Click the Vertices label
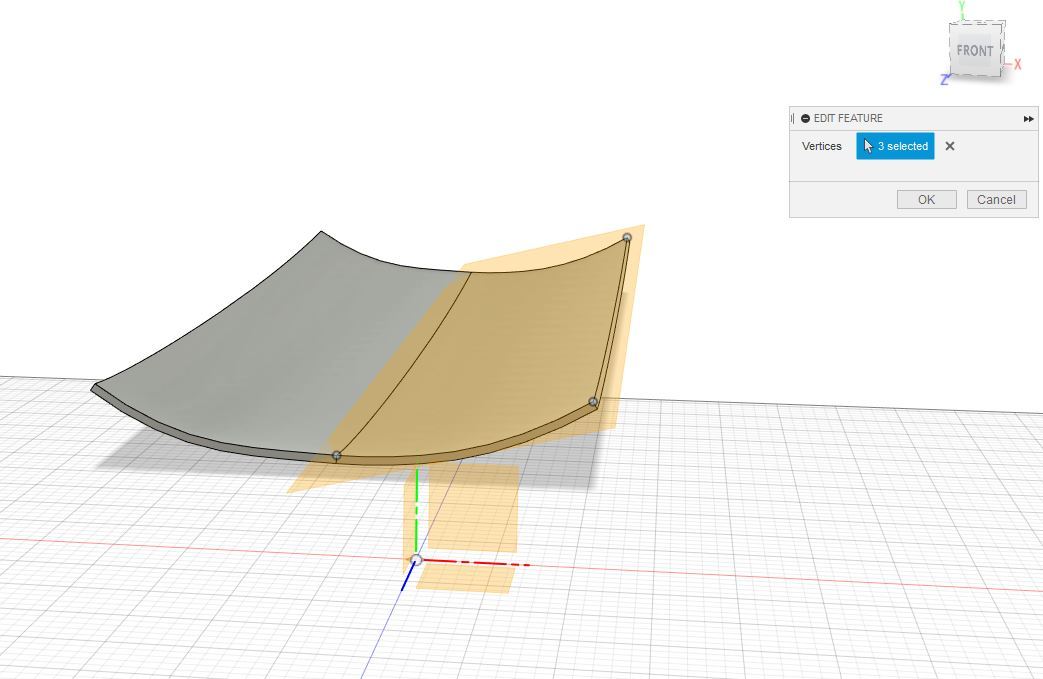This screenshot has width=1043, height=679. click(x=821, y=146)
